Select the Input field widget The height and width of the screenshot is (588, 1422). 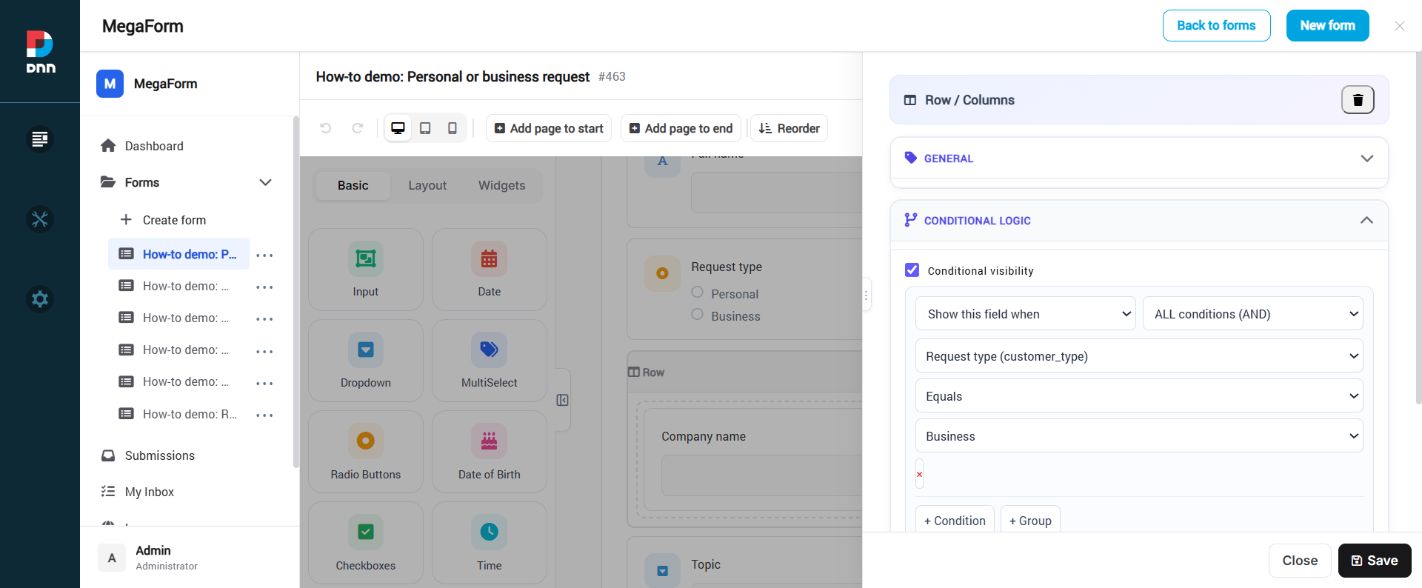coord(365,269)
